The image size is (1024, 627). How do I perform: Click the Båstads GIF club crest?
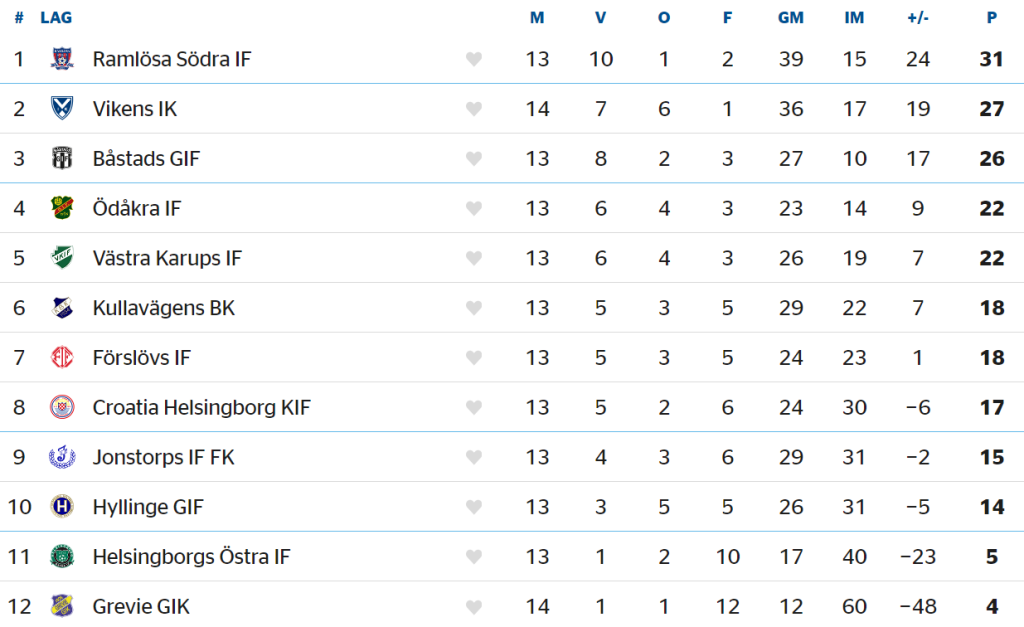[62, 159]
